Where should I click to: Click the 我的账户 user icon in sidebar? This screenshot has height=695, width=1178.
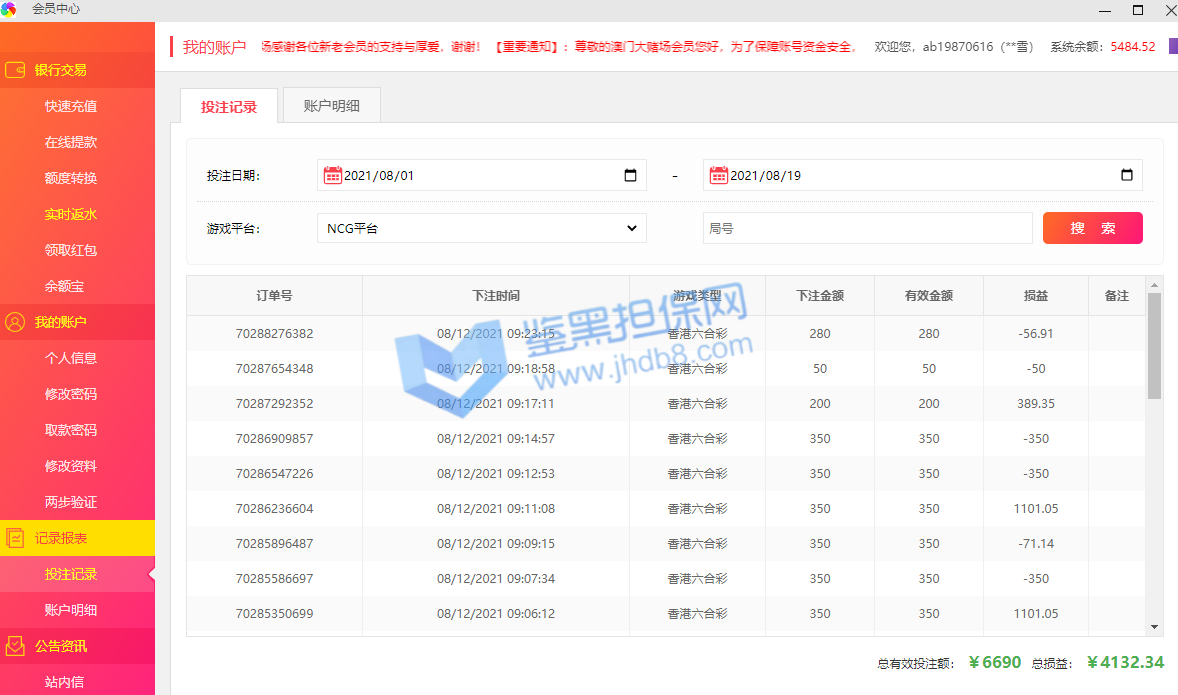16,322
